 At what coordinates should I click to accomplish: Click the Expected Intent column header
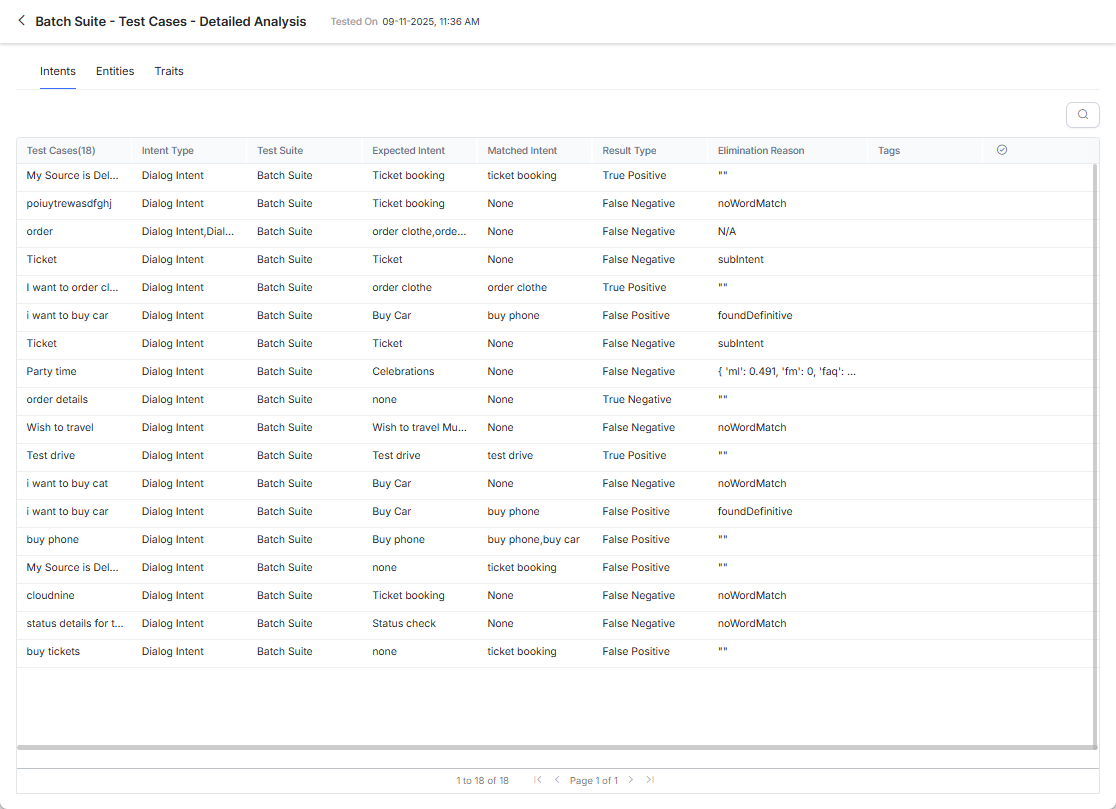[x=408, y=151]
